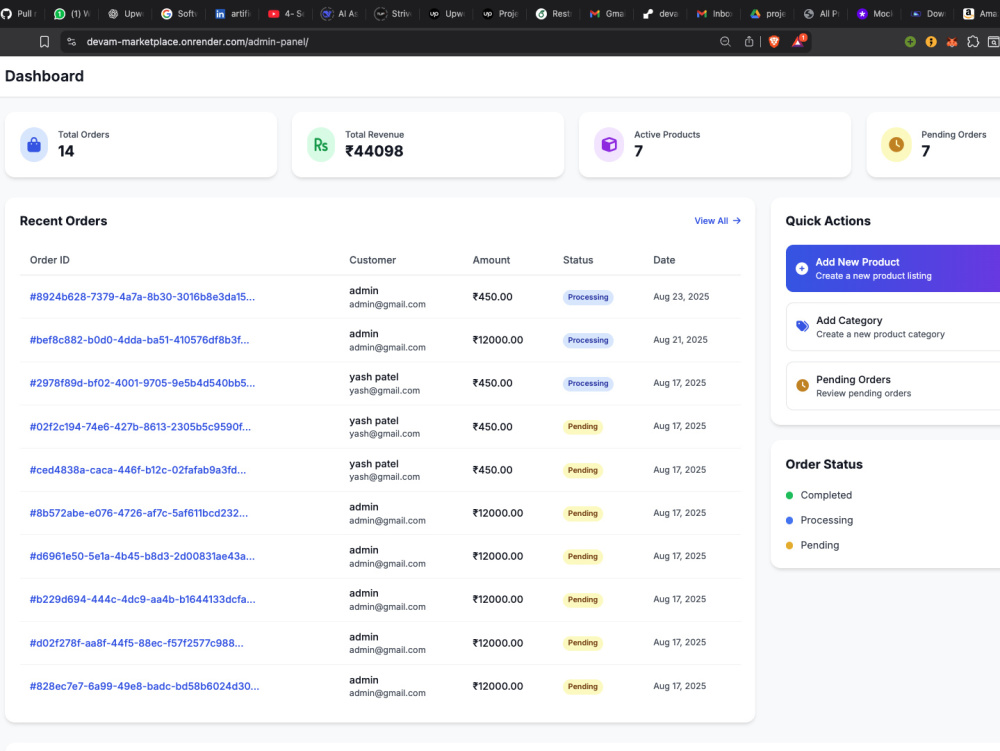Click the Total Revenue Rs icon
The height and width of the screenshot is (751, 1000).
[x=321, y=145]
